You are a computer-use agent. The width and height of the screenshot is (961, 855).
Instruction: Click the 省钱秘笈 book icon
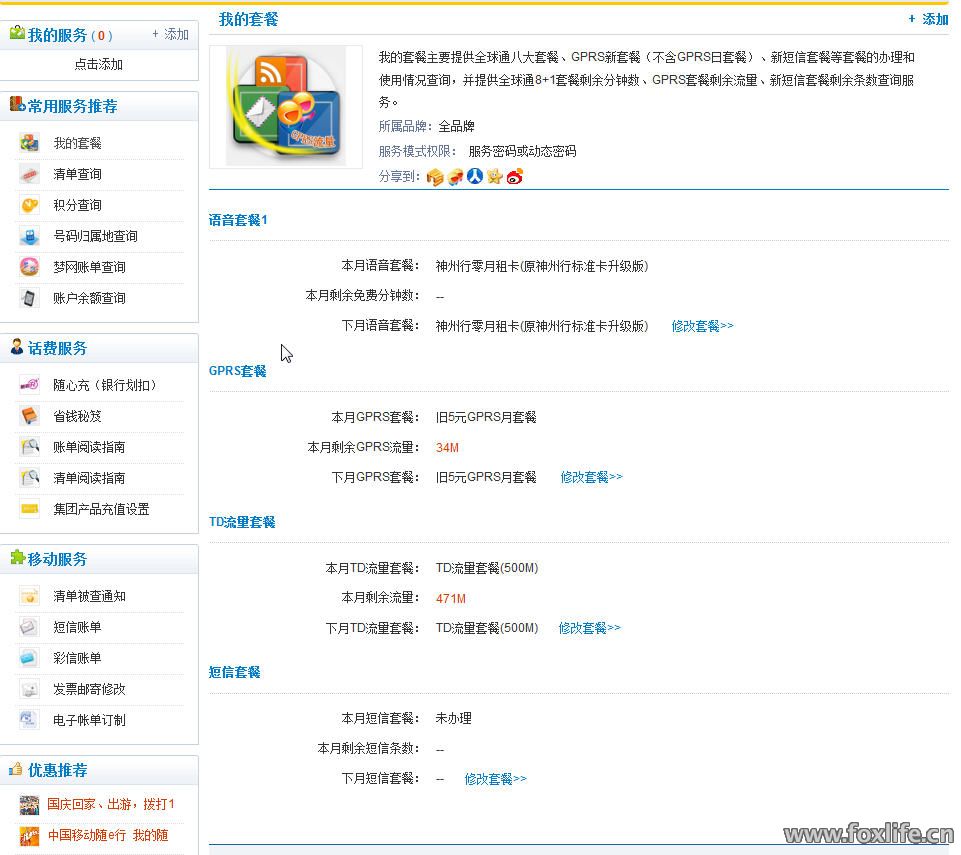(x=30, y=416)
